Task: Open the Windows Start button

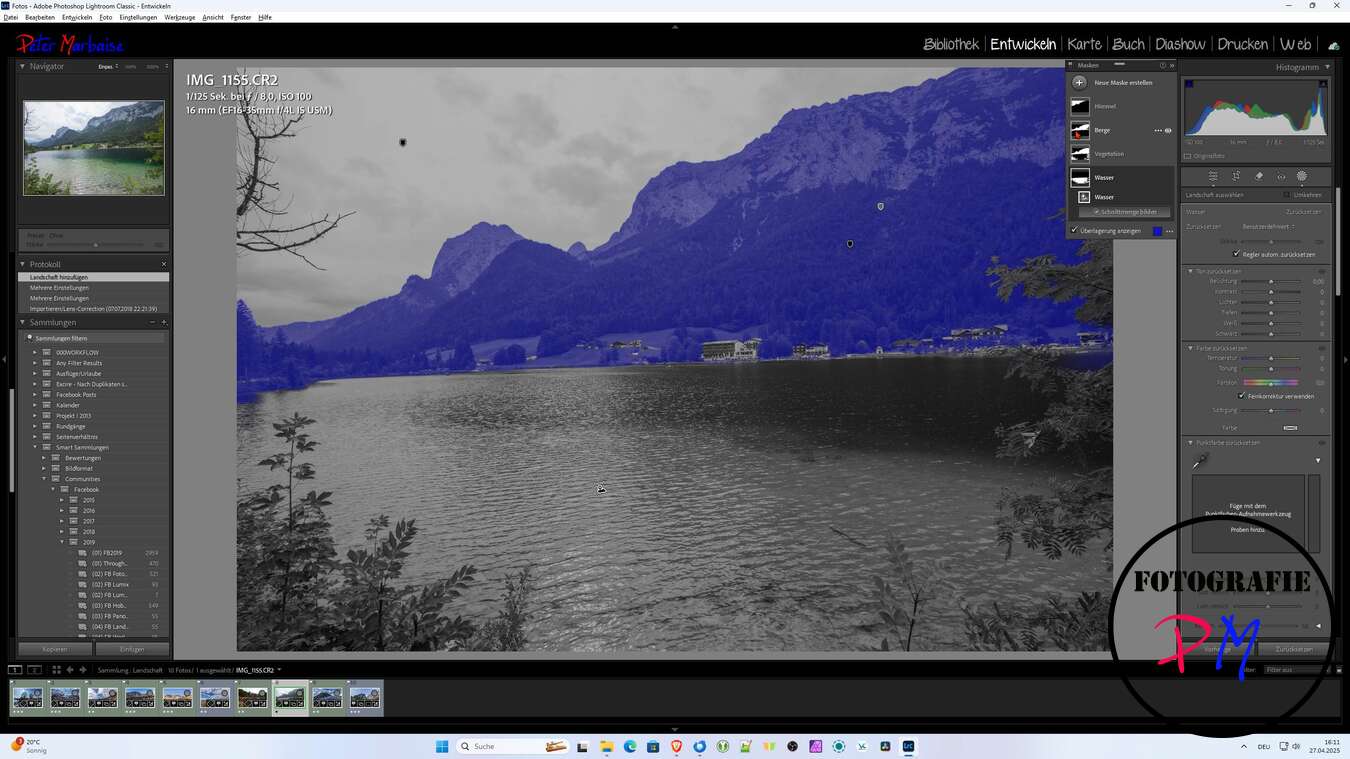Action: coord(442,746)
